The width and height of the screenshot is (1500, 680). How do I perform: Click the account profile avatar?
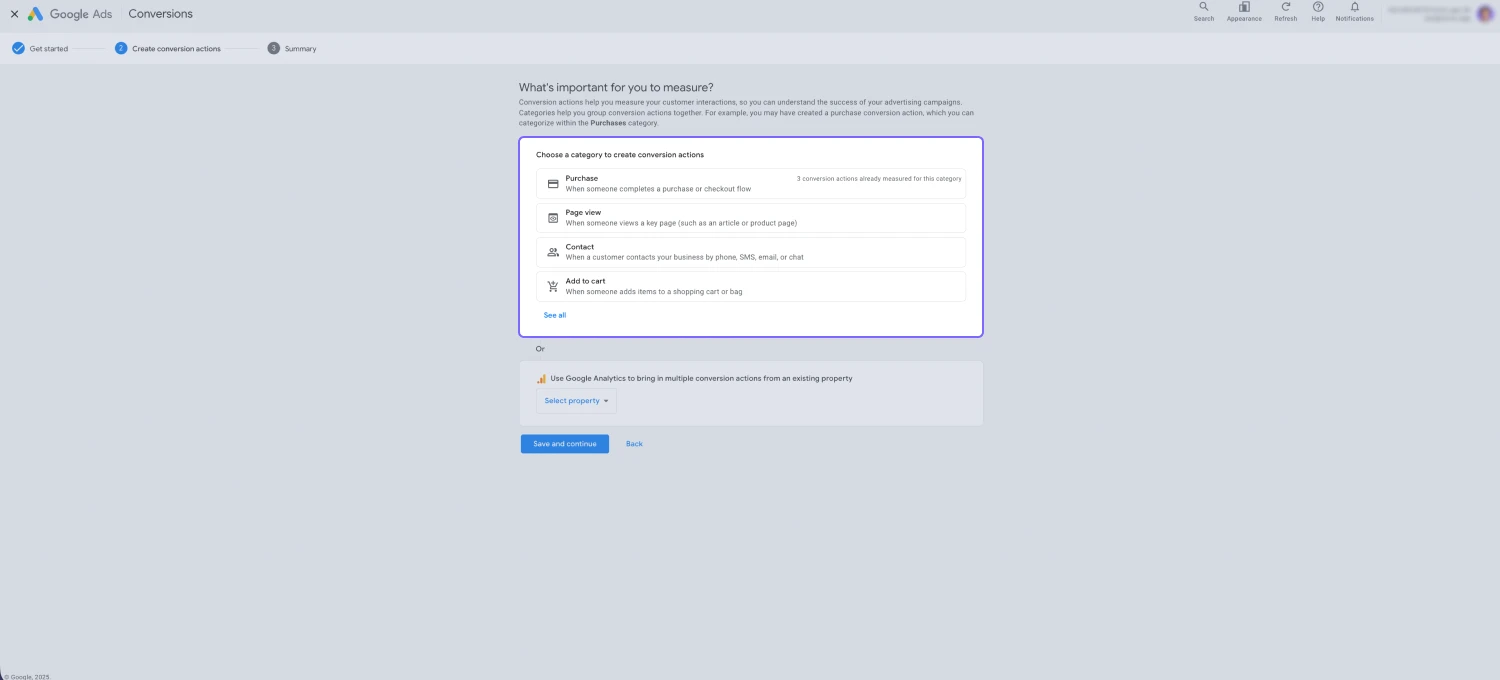[x=1486, y=13]
